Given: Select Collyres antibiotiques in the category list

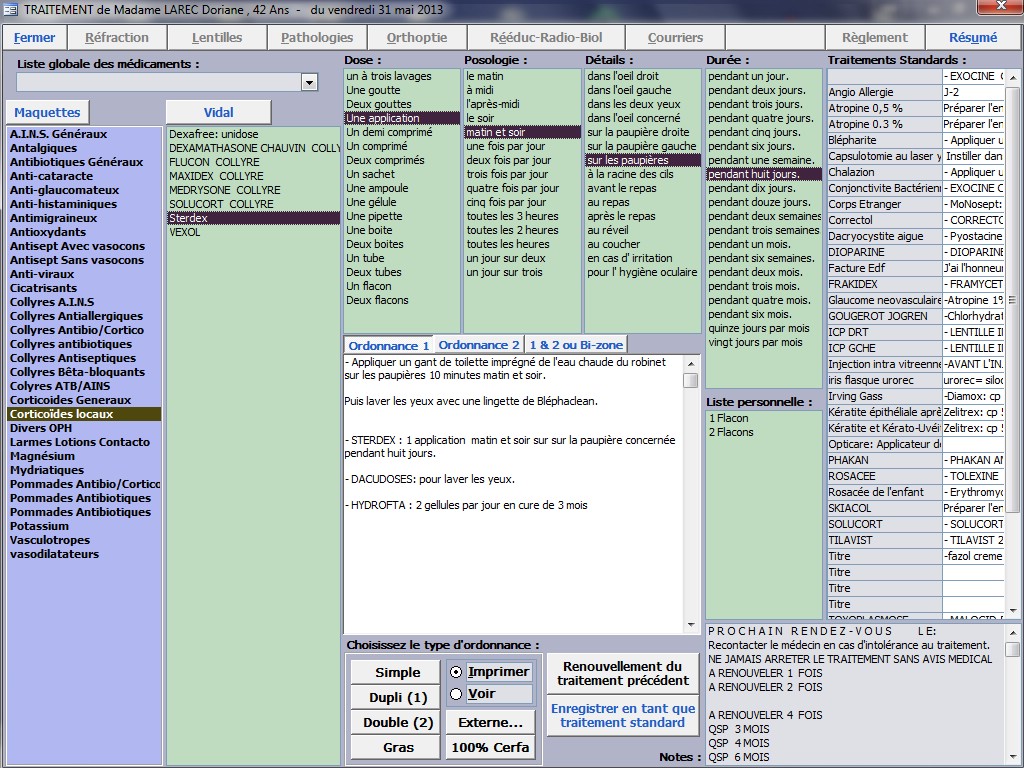Looking at the screenshot, I should 71,344.
